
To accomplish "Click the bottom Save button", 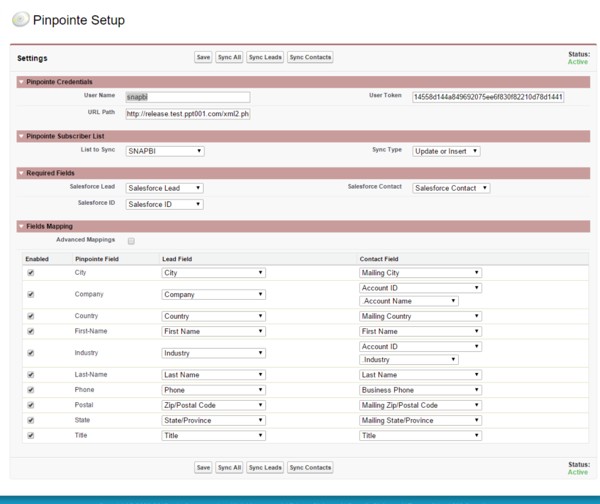I will 203,467.
